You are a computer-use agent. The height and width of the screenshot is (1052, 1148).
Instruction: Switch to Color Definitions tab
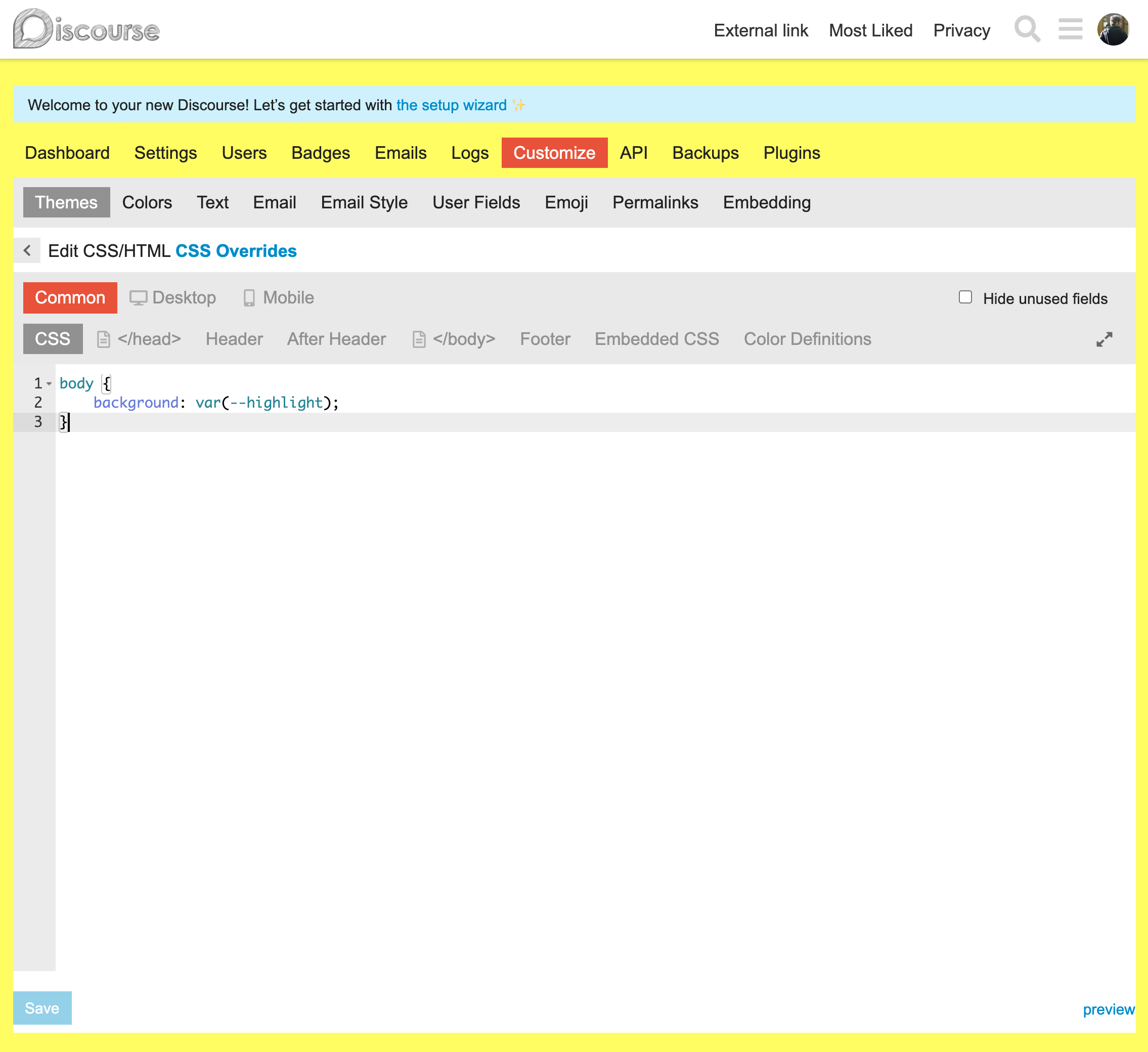807,339
